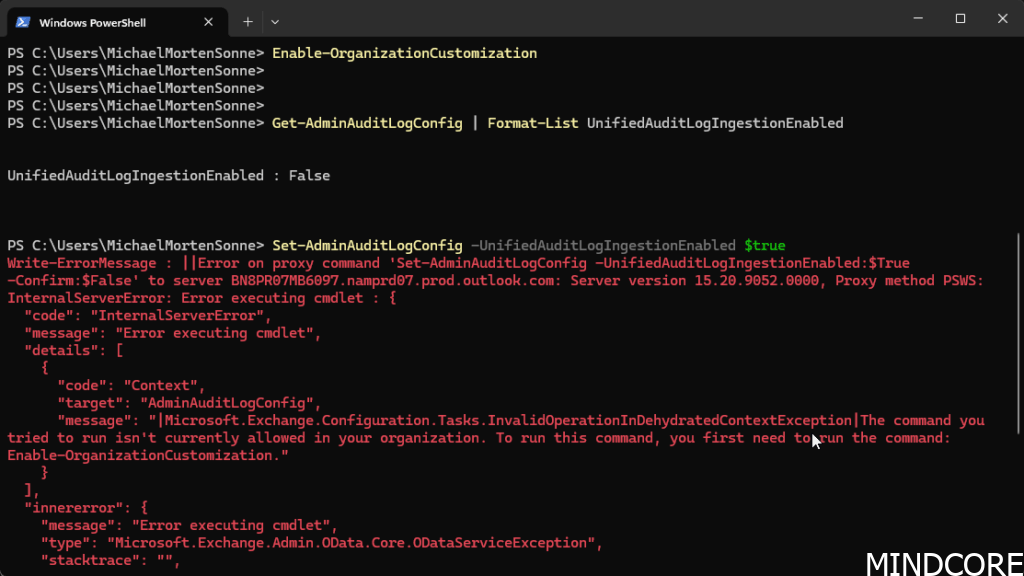Click the UnifiedAuditLogIngestionEnabled : False output line
Viewport: 1024px width, 576px height.
click(x=168, y=175)
